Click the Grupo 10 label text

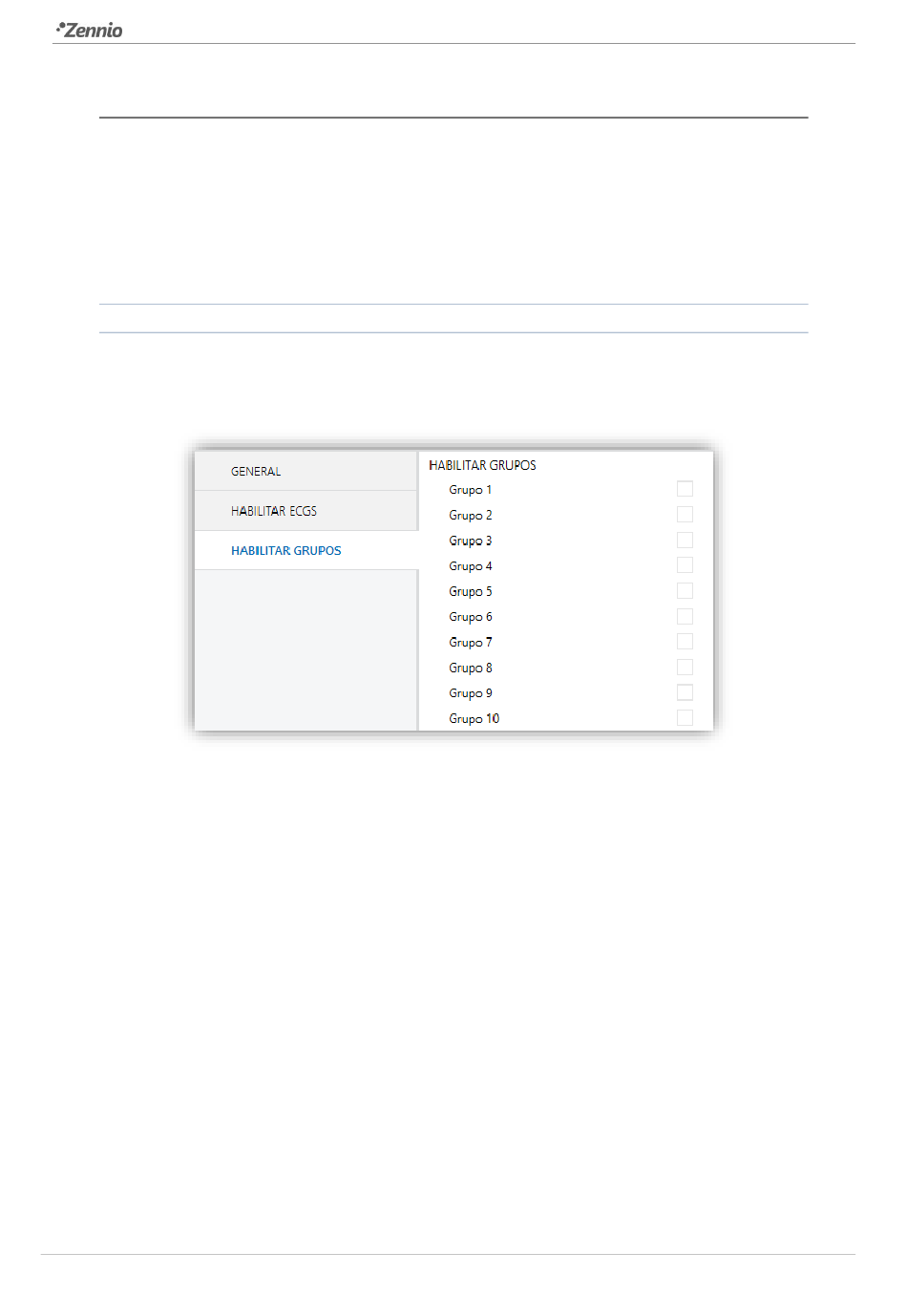pos(475,718)
